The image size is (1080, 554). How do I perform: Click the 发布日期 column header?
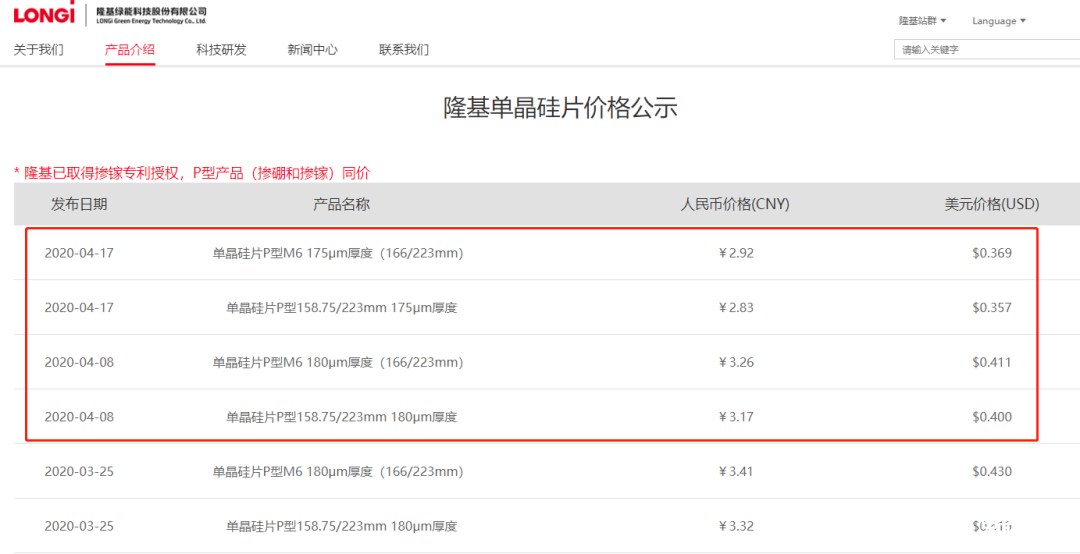(x=79, y=204)
